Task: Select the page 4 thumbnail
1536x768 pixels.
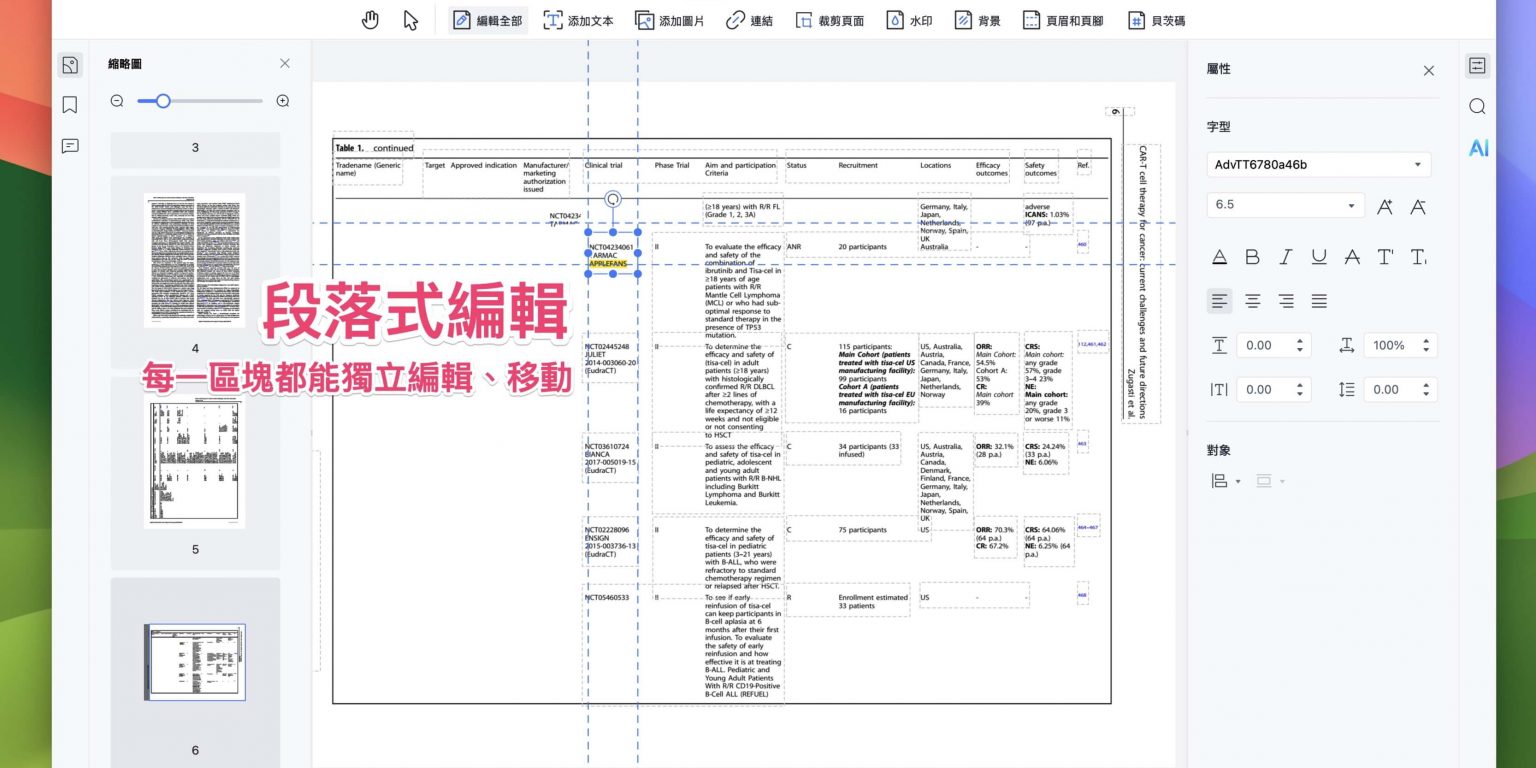Action: (195, 260)
